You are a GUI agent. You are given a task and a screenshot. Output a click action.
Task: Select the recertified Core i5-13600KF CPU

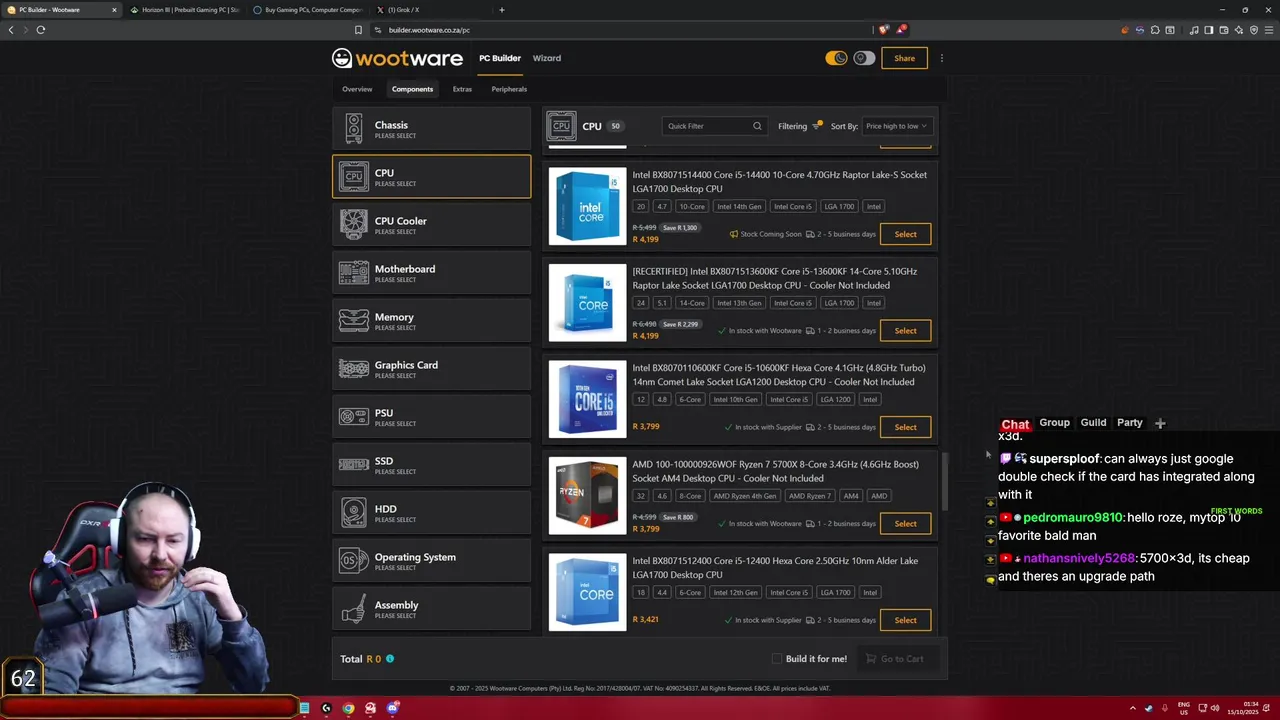point(905,331)
